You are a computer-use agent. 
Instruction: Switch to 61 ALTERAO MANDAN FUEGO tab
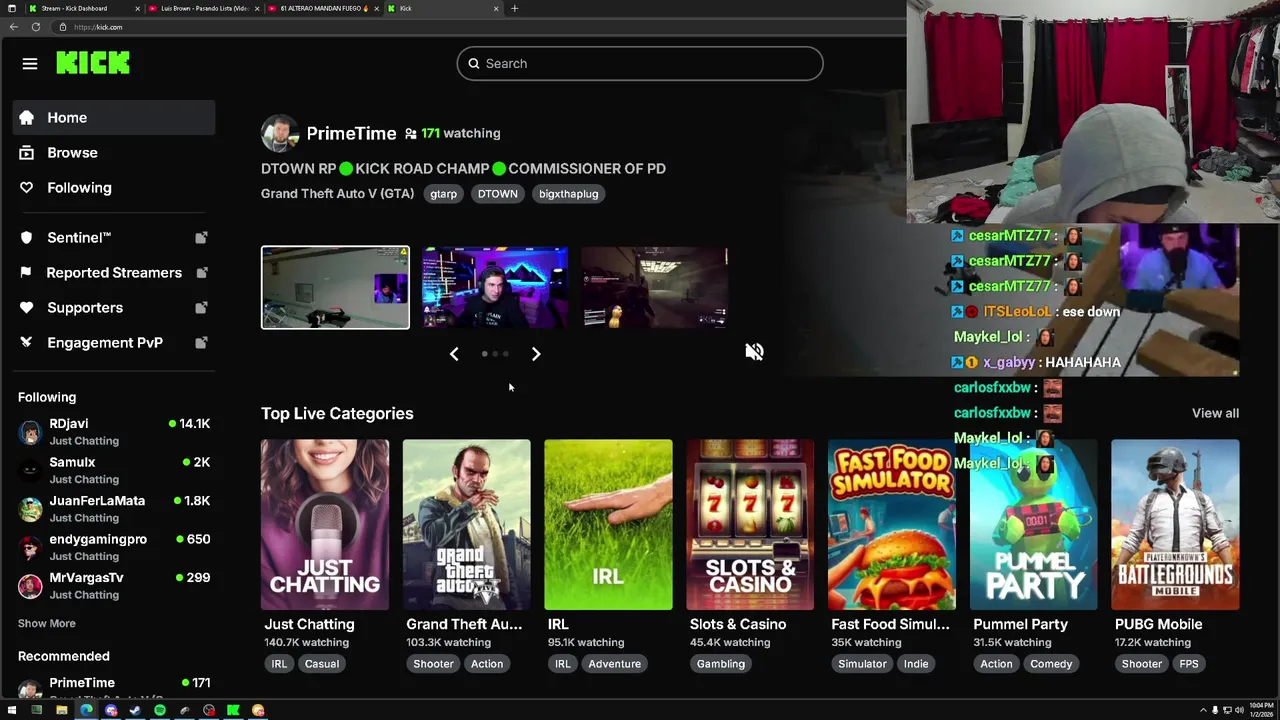point(323,8)
